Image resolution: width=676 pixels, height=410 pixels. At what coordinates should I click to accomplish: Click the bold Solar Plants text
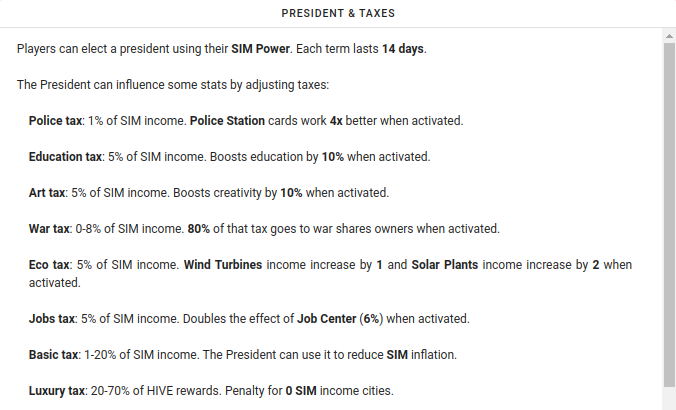point(444,265)
